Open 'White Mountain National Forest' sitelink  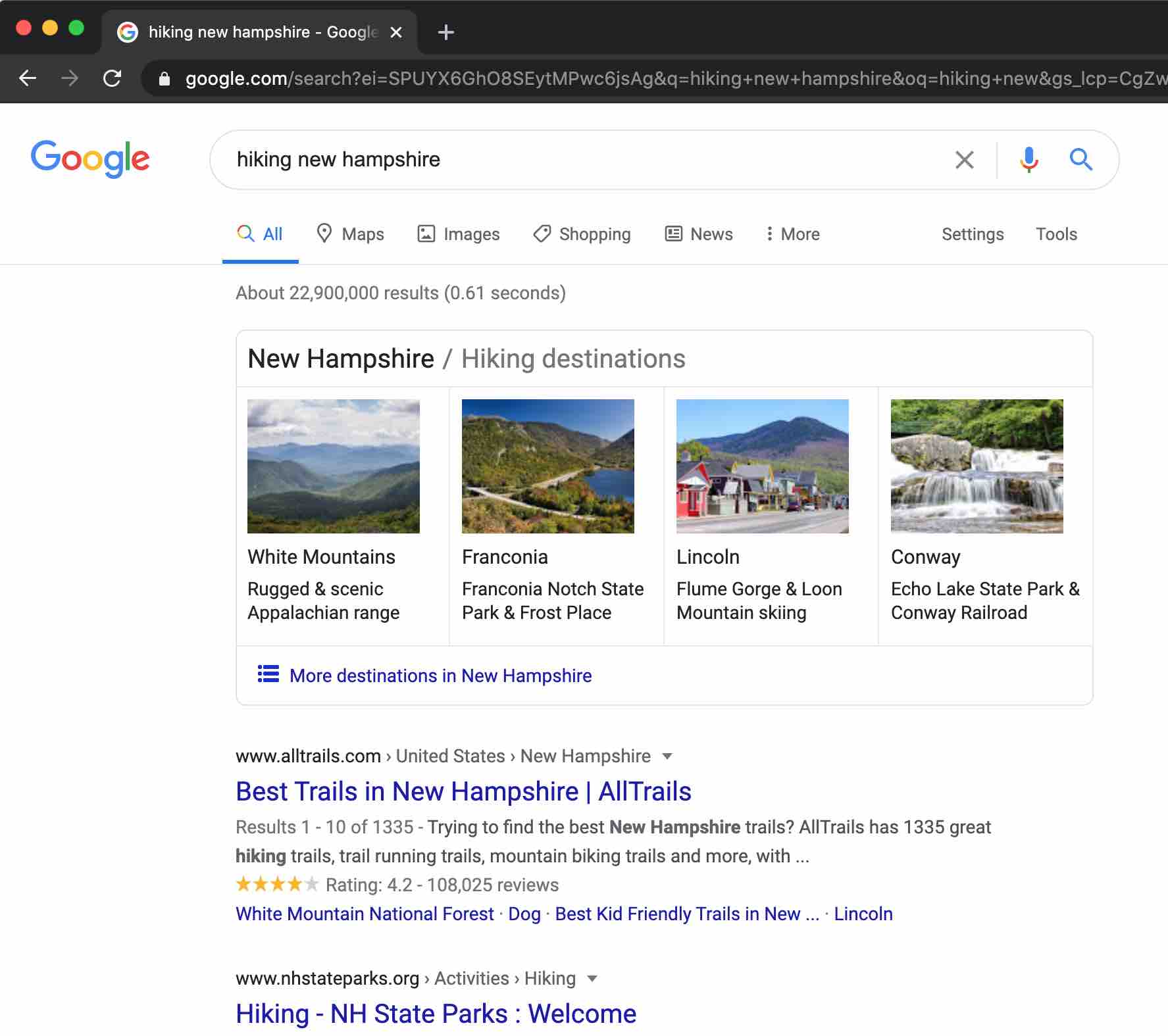365,914
